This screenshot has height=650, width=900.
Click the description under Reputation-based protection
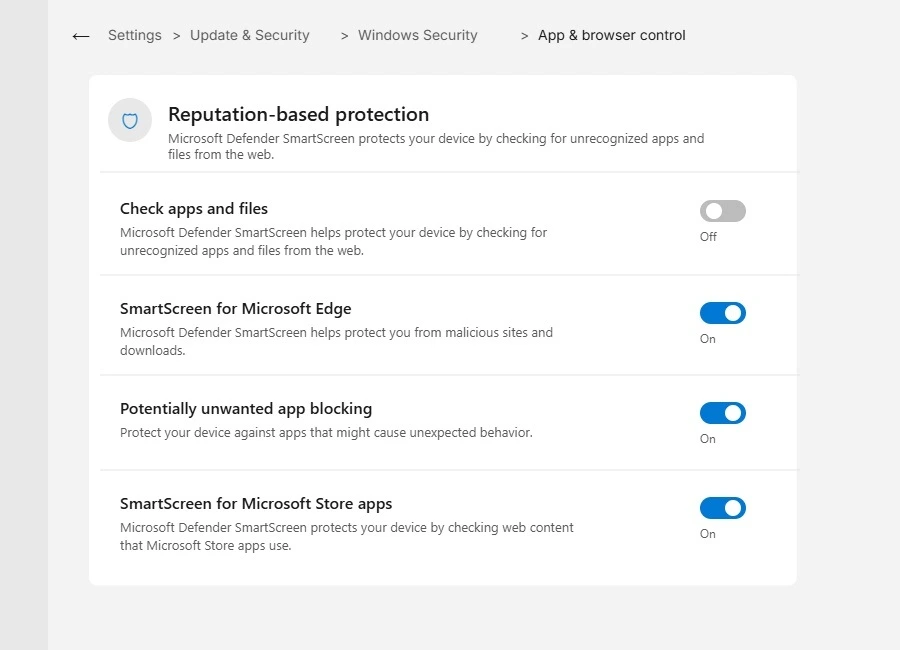(x=436, y=146)
